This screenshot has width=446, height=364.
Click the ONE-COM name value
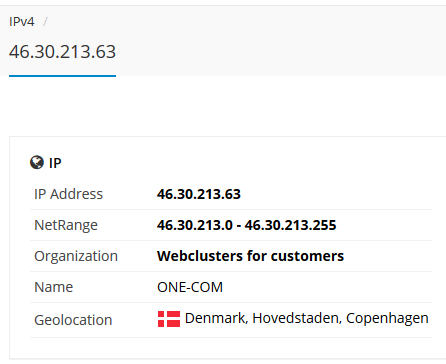pyautogui.click(x=190, y=287)
